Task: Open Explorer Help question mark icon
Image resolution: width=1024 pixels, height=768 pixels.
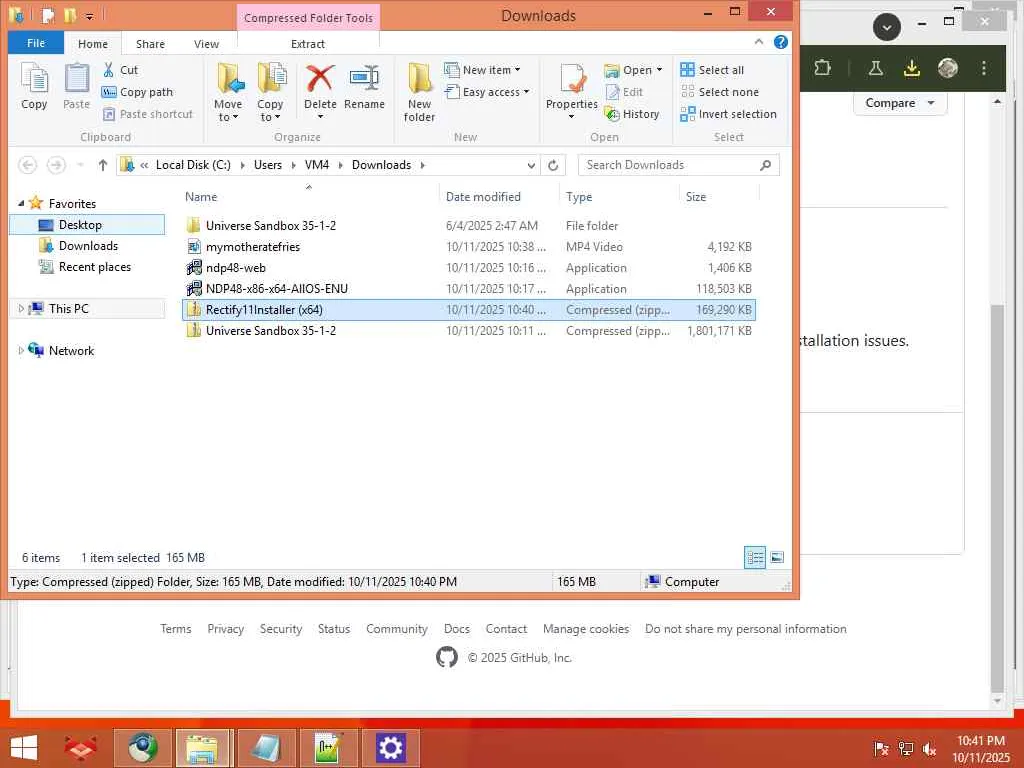Action: click(x=780, y=42)
